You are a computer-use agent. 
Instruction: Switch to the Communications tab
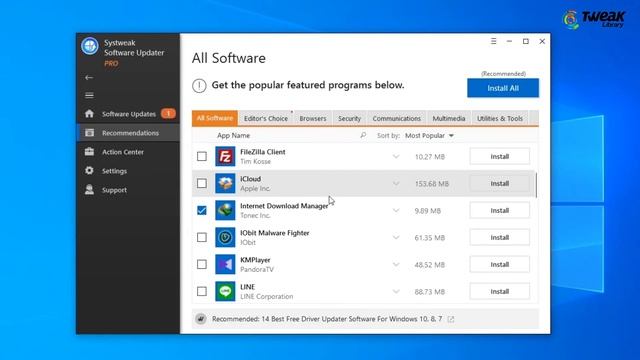(x=396, y=118)
